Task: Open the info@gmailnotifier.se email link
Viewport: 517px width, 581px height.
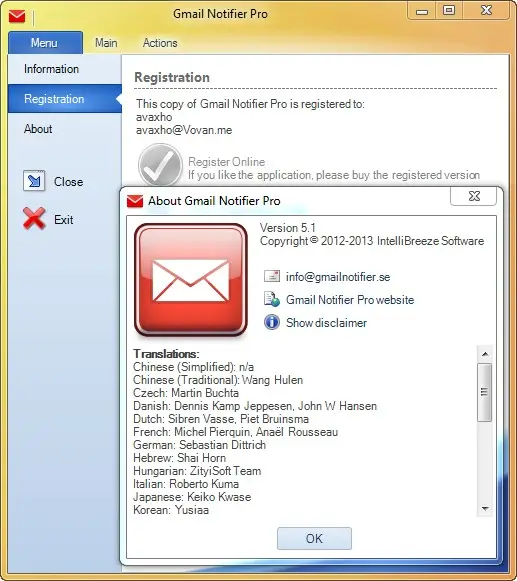Action: tap(338, 277)
